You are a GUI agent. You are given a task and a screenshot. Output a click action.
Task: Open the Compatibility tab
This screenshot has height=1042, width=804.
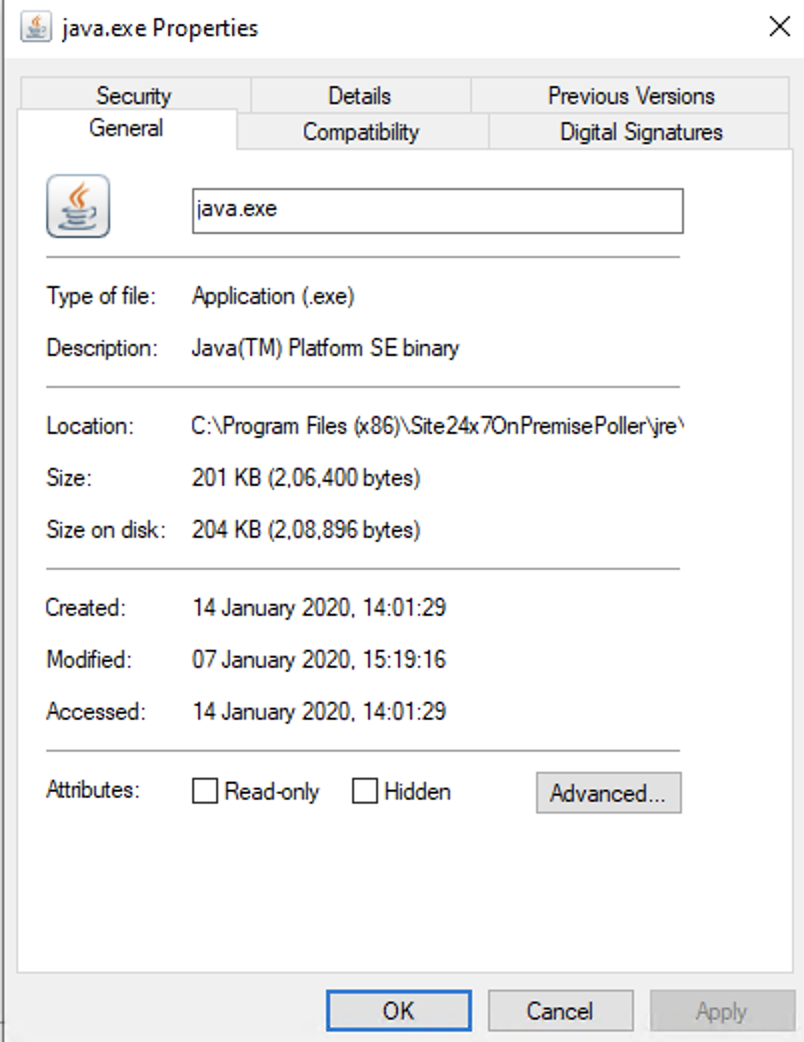361,132
